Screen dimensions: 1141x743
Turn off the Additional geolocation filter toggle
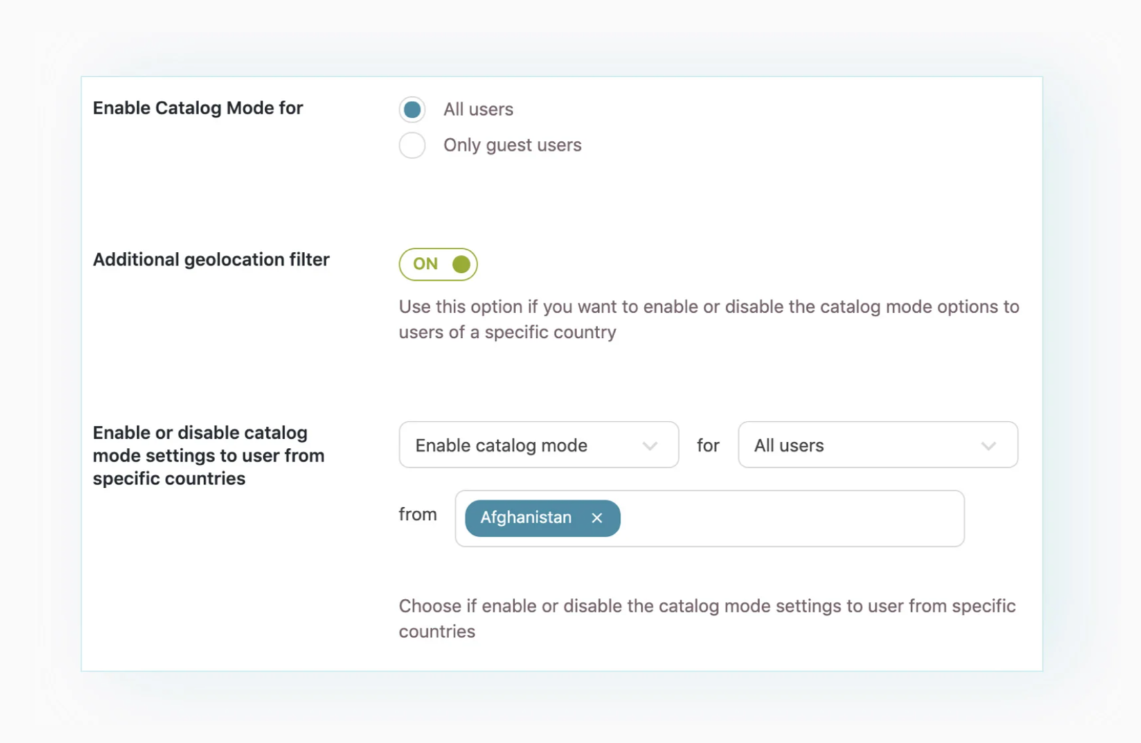(x=438, y=264)
